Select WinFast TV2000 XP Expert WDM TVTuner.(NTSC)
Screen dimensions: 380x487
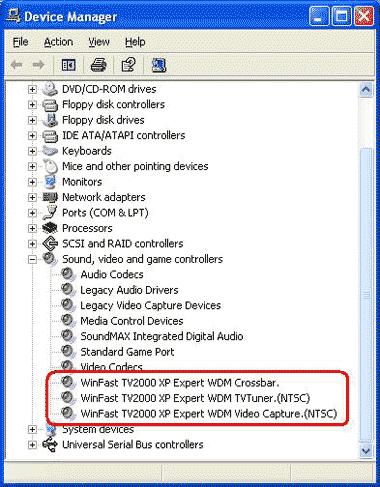pyautogui.click(x=195, y=398)
